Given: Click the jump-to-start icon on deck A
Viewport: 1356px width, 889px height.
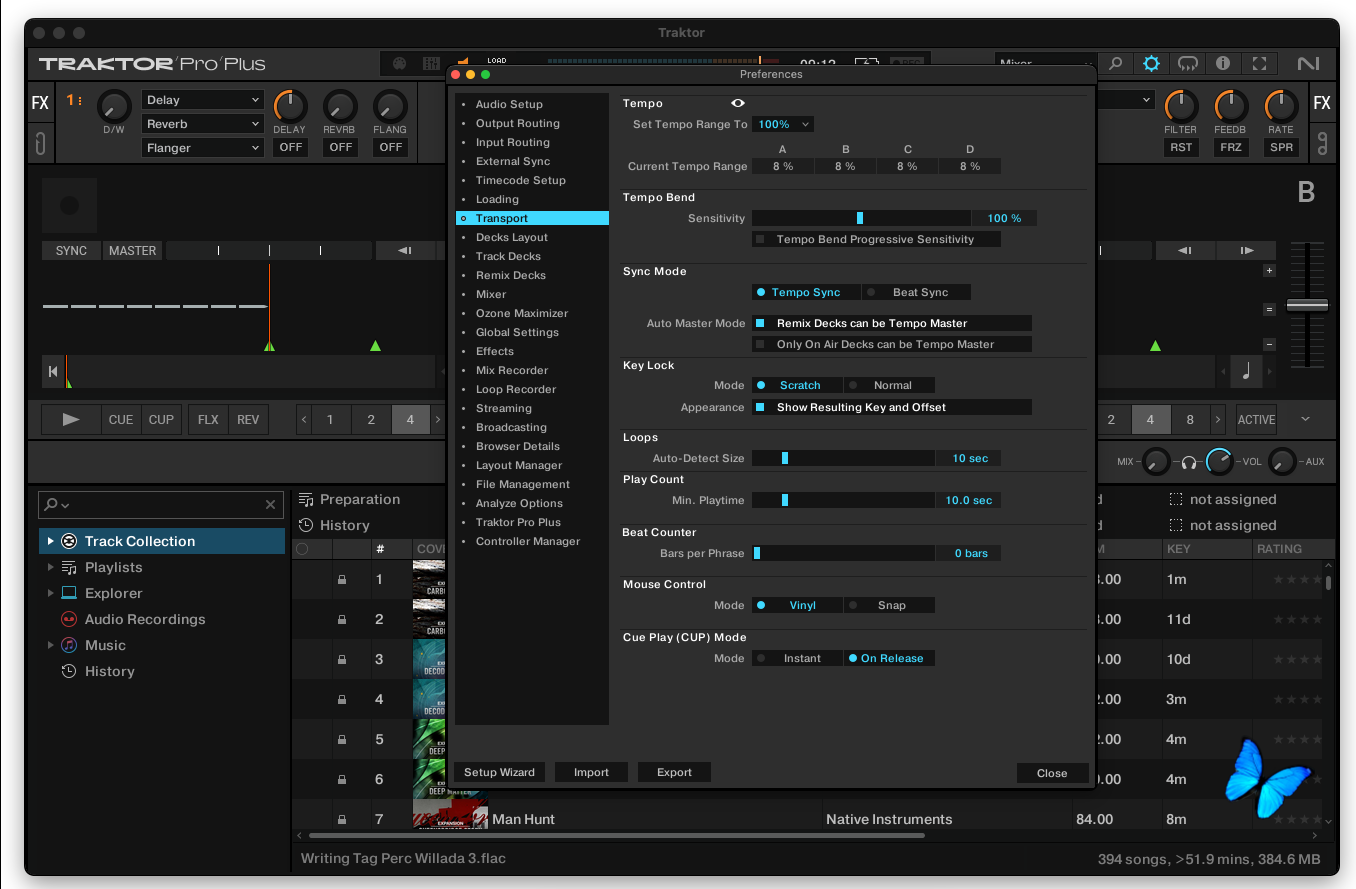Looking at the screenshot, I should [x=52, y=372].
